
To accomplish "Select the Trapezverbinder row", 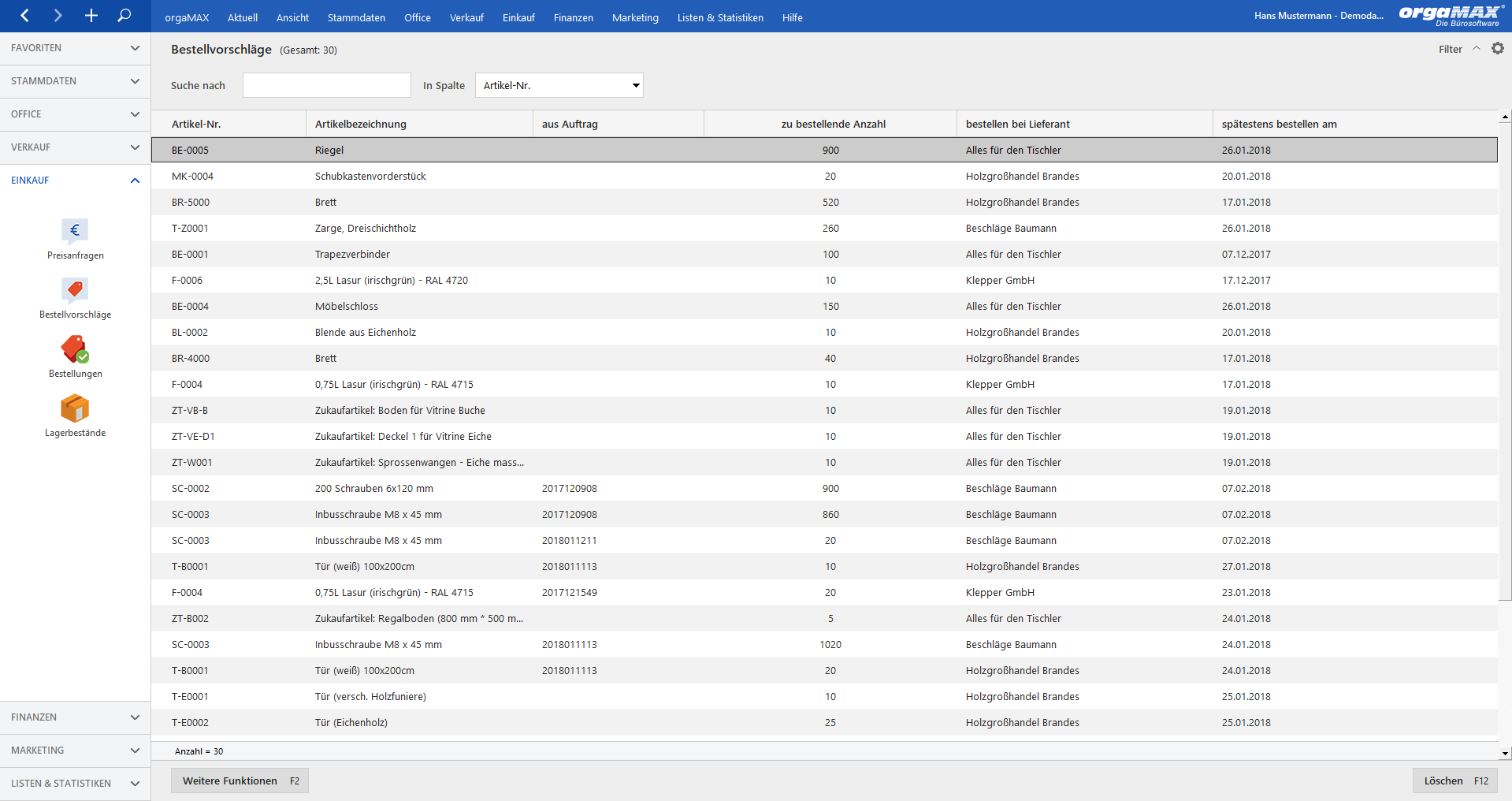I will pyautogui.click(x=825, y=254).
